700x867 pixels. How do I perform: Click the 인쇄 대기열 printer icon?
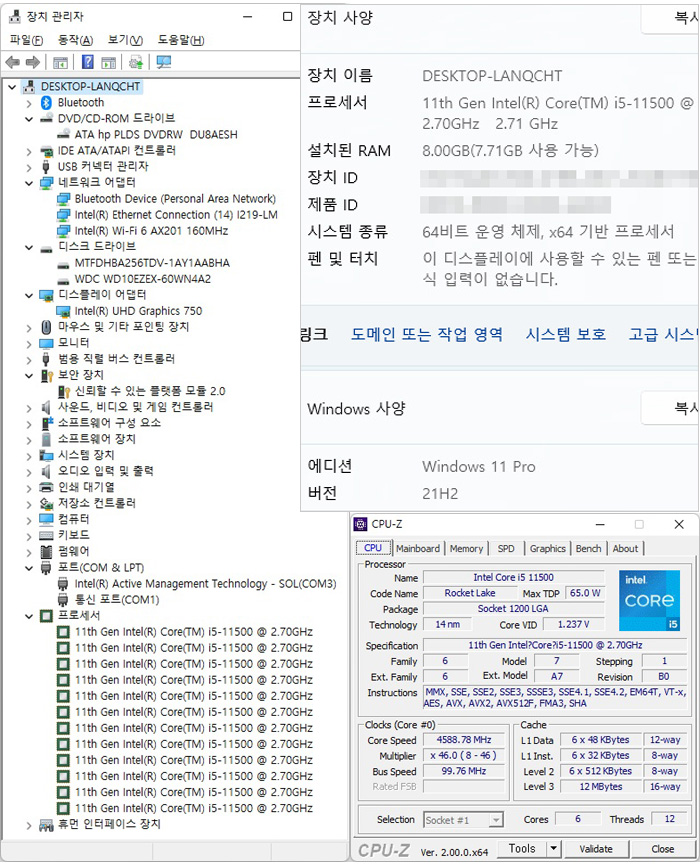pos(46,488)
